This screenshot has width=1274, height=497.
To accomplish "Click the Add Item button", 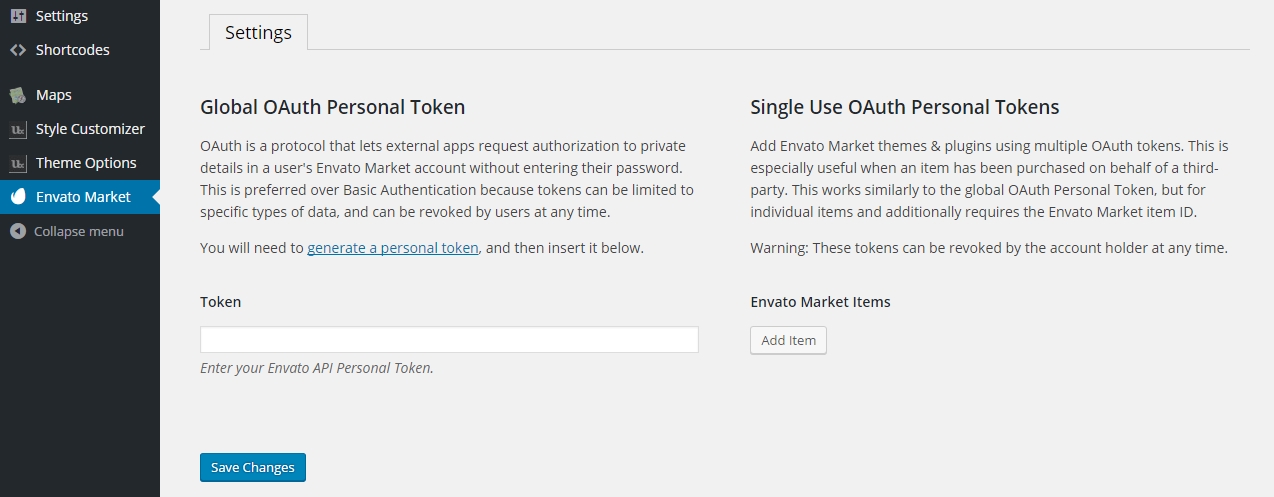I will pos(788,340).
